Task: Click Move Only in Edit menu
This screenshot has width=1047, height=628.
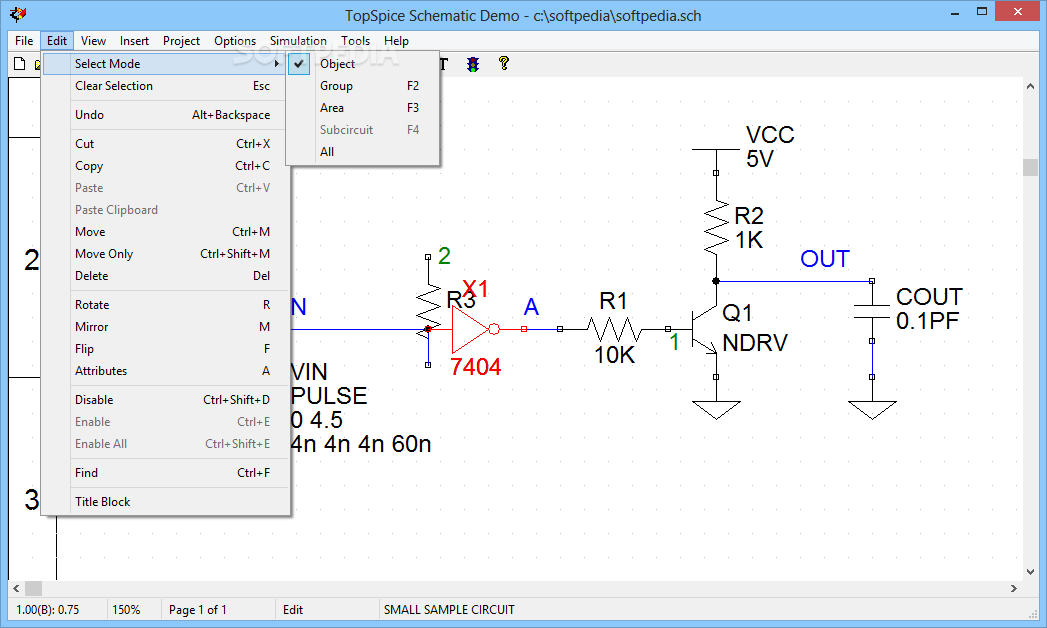Action: point(166,254)
